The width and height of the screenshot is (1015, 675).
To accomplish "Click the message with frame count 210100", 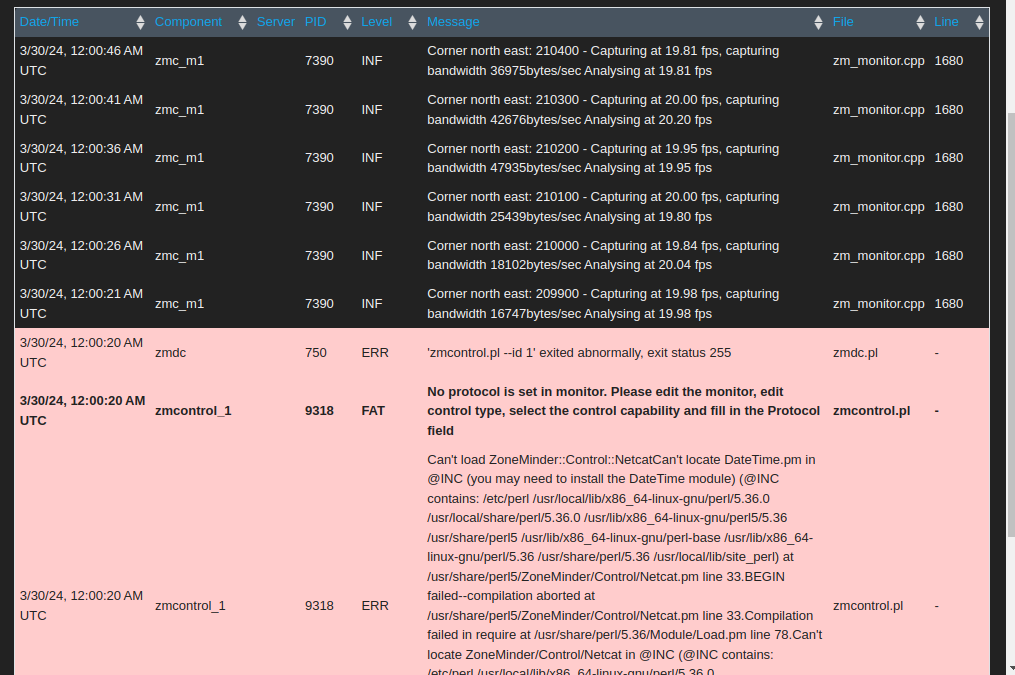I will (x=603, y=206).
